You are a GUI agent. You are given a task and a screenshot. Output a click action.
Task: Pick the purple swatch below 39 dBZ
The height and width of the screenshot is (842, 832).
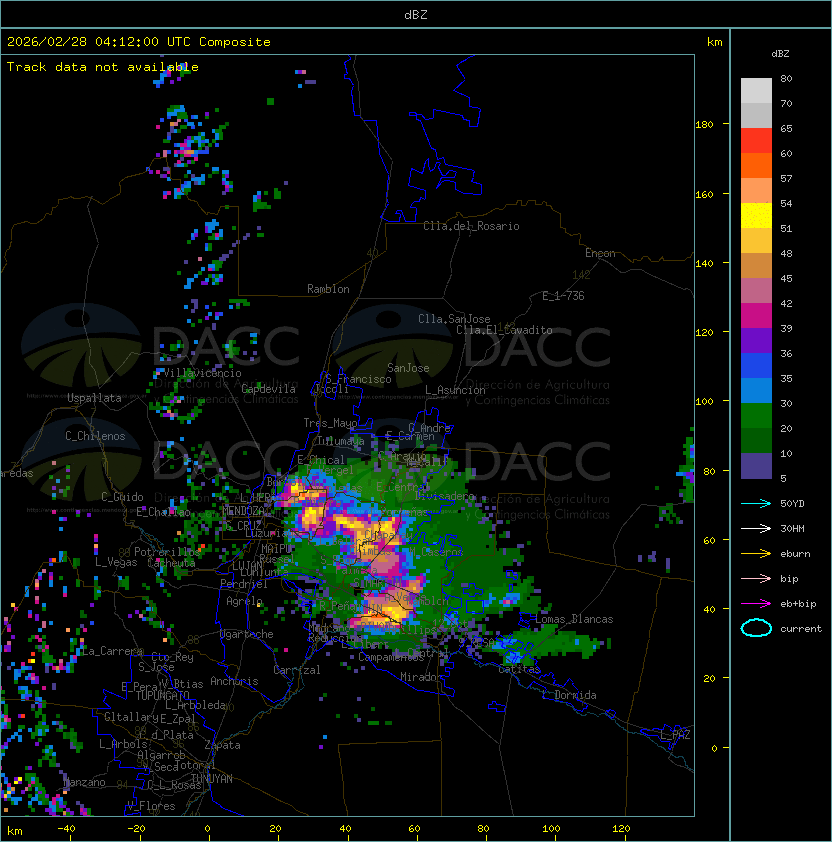[756, 340]
